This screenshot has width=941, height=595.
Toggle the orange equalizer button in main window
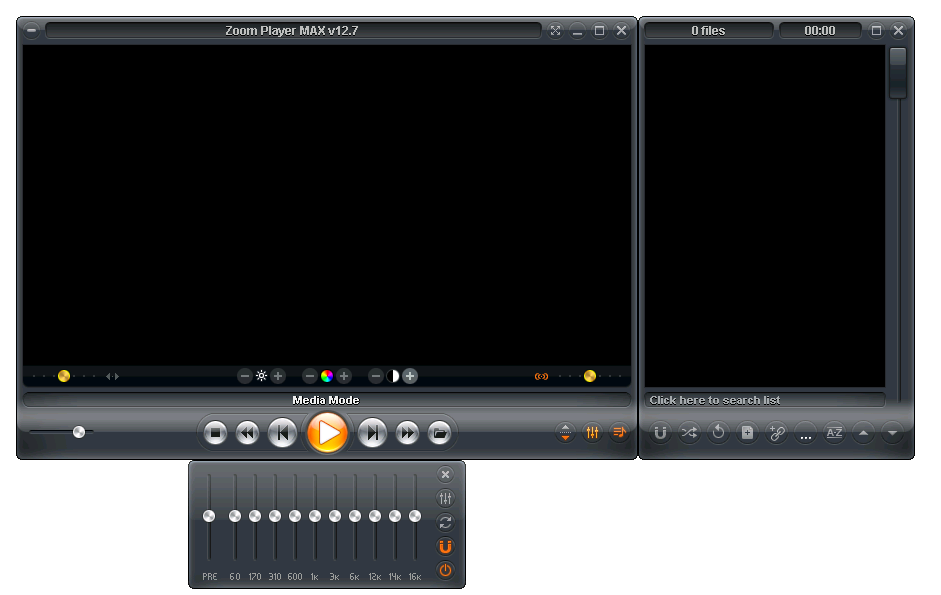(x=592, y=432)
